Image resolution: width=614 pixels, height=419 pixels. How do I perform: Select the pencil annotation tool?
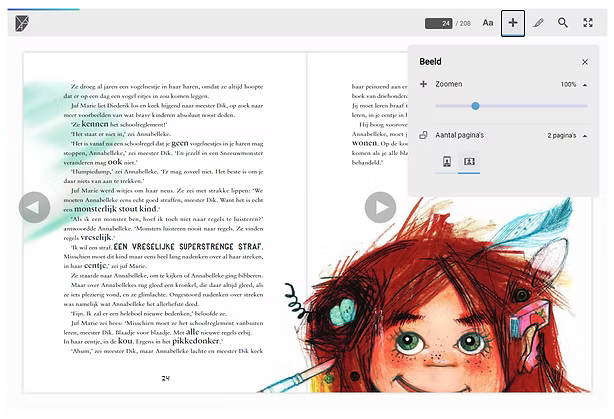point(538,23)
